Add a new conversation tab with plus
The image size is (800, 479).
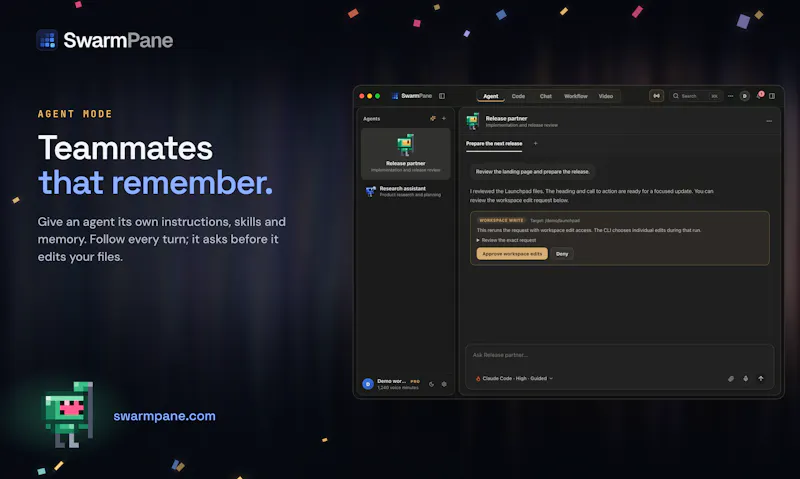(x=535, y=143)
